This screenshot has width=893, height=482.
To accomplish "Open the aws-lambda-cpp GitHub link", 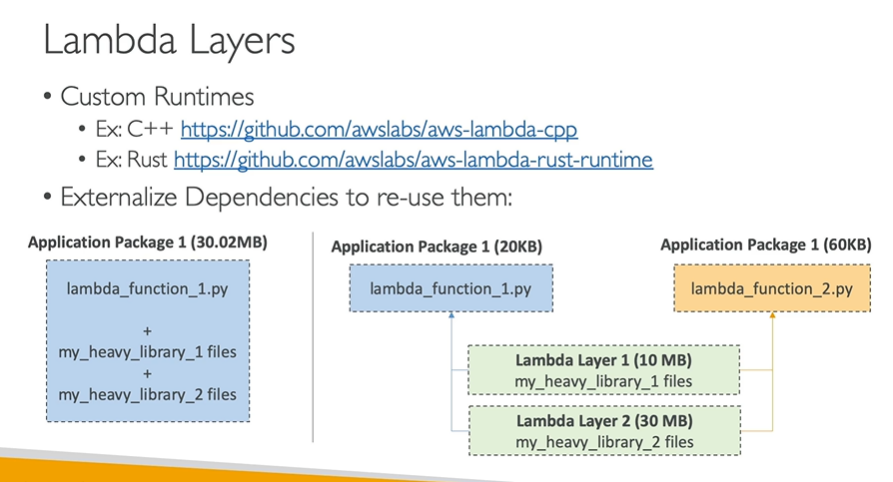I will click(379, 130).
